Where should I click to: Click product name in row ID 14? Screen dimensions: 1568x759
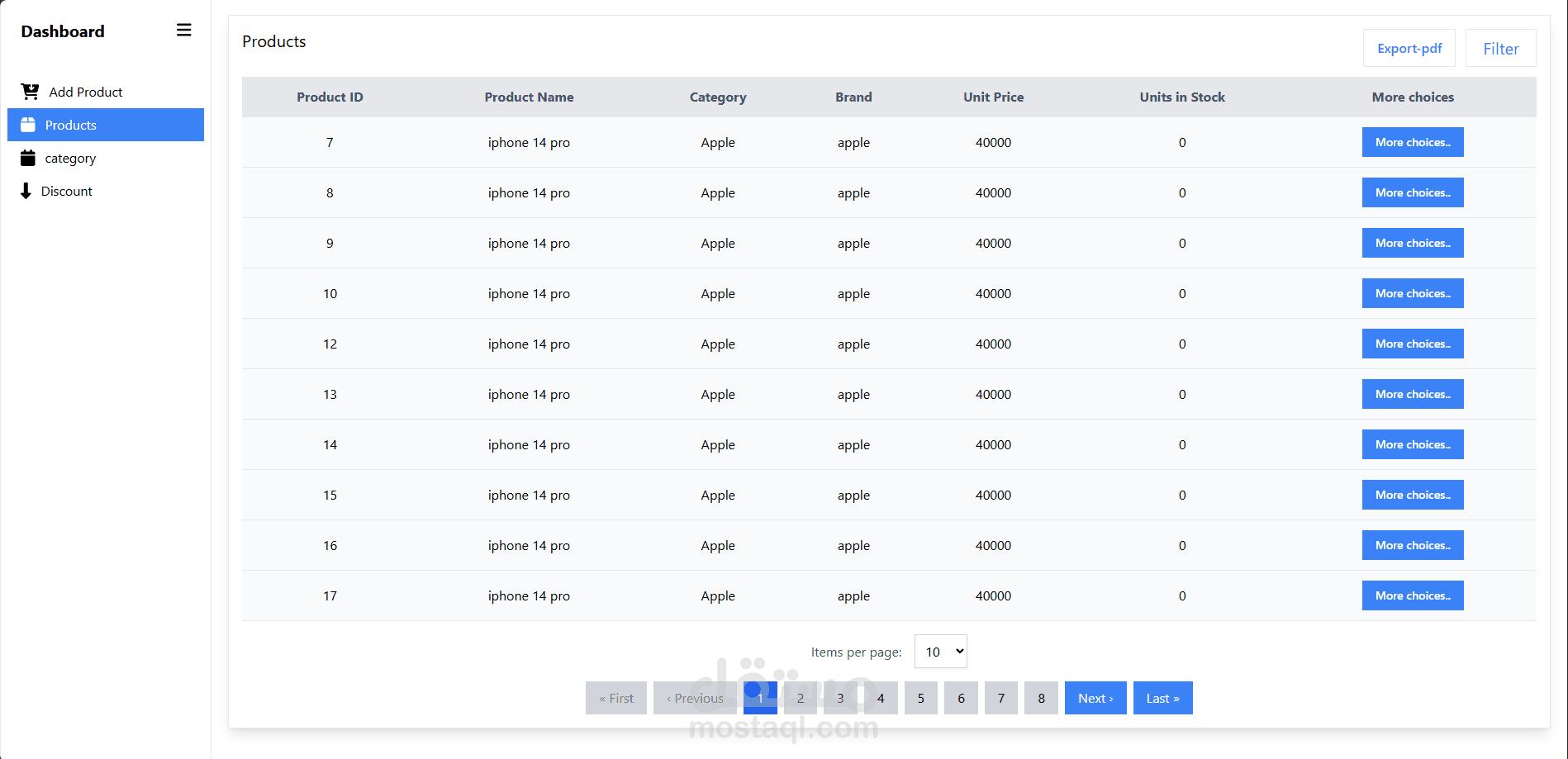(x=529, y=444)
